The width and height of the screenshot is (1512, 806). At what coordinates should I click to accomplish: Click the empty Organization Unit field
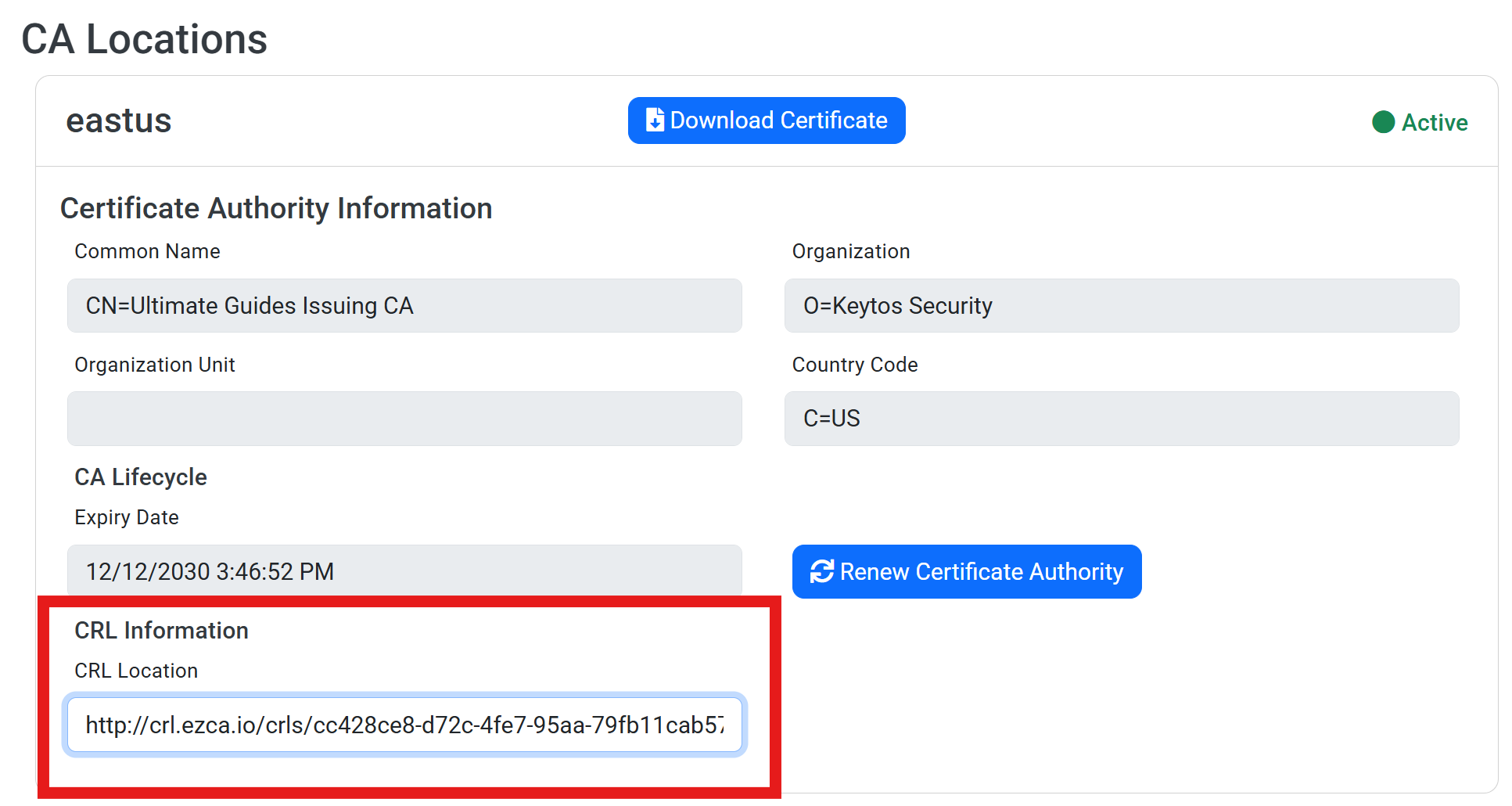click(404, 419)
